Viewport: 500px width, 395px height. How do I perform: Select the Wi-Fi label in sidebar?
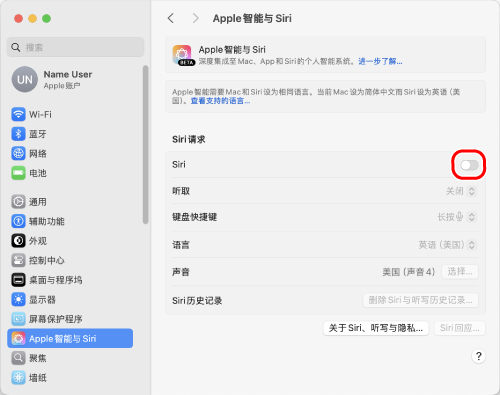click(x=40, y=114)
